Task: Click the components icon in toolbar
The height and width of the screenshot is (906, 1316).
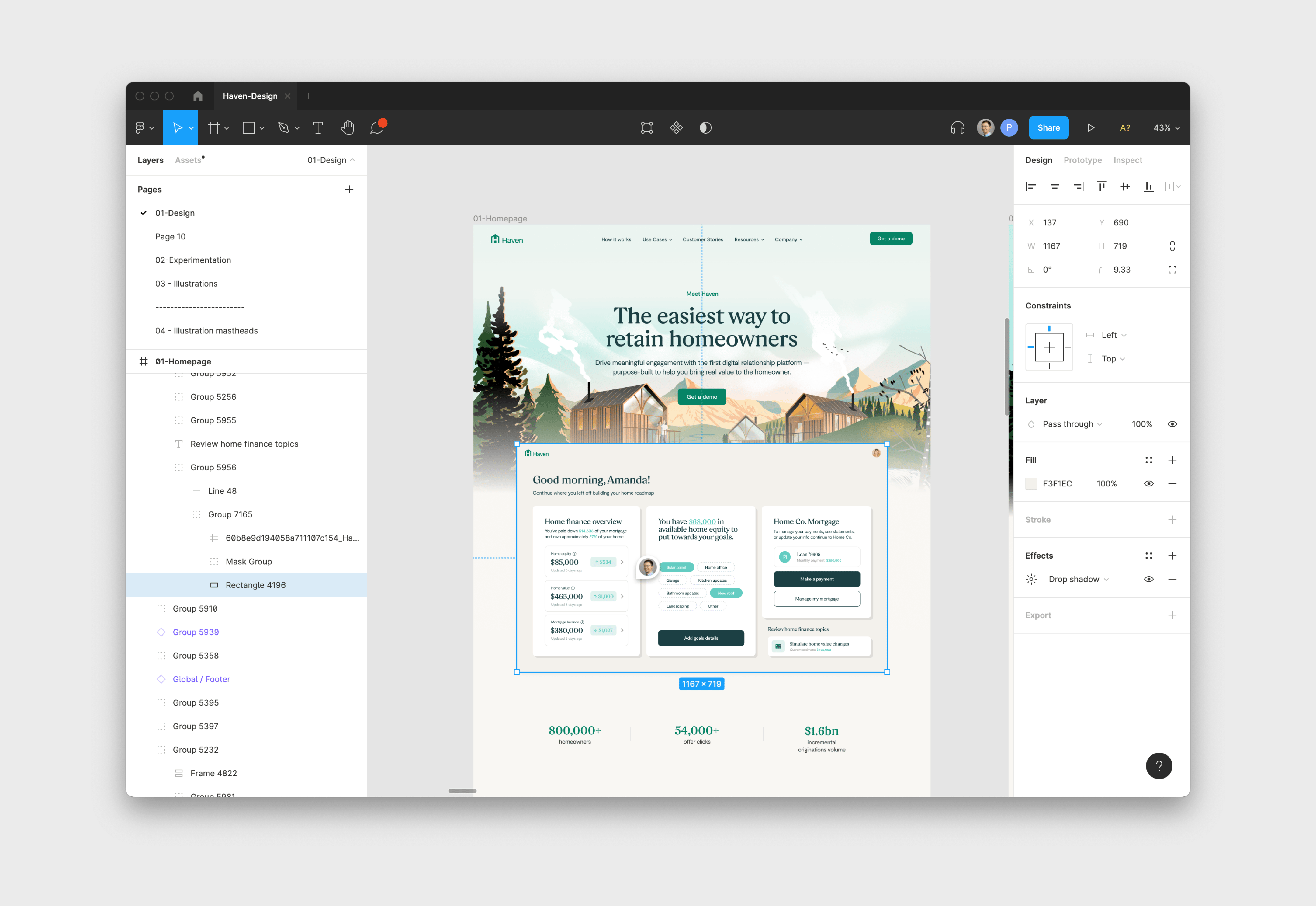Action: (x=676, y=128)
